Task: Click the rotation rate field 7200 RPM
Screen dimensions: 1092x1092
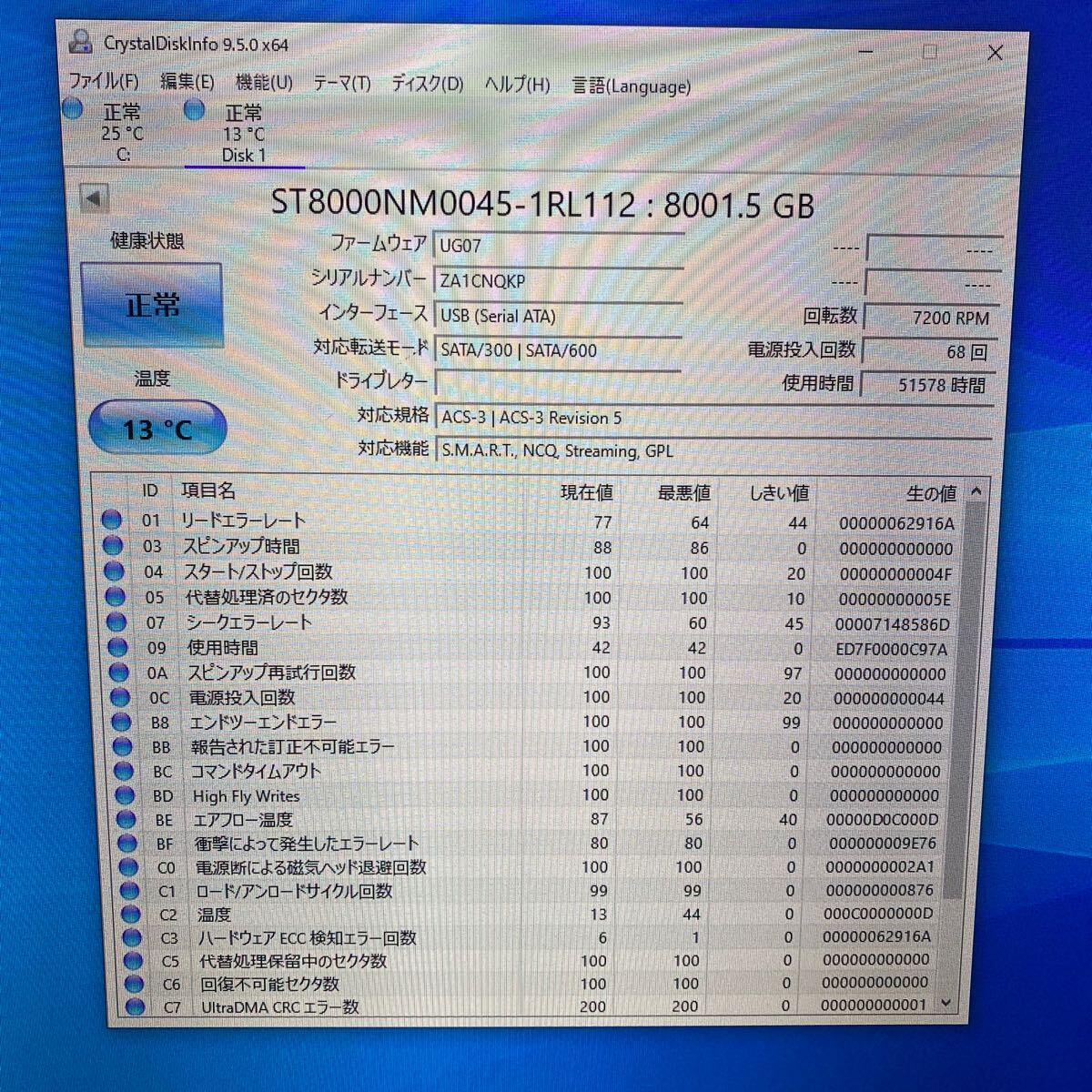Action: pos(930,318)
